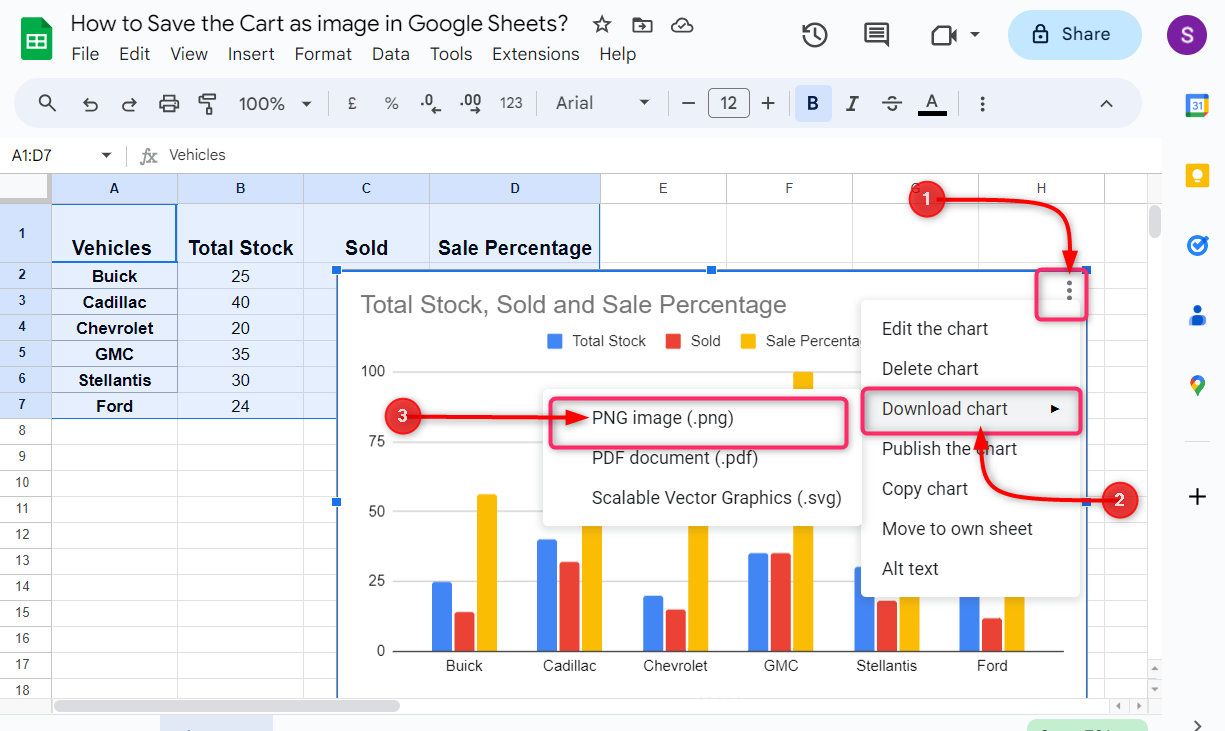Open the comments icon
Image resolution: width=1225 pixels, height=731 pixels.
[x=876, y=35]
